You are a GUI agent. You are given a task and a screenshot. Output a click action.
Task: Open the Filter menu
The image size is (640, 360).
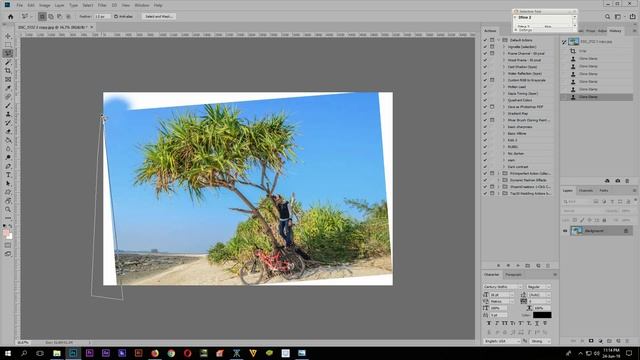tap(102, 5)
